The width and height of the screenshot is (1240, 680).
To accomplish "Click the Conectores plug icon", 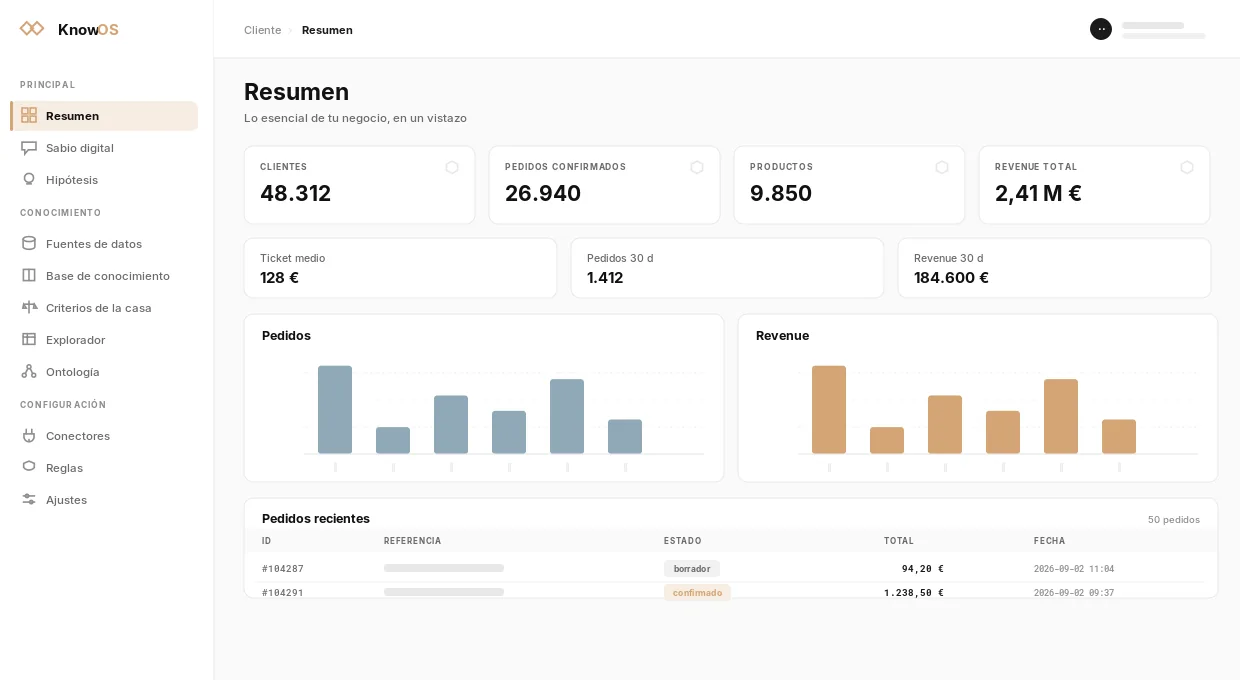I will pos(29,436).
